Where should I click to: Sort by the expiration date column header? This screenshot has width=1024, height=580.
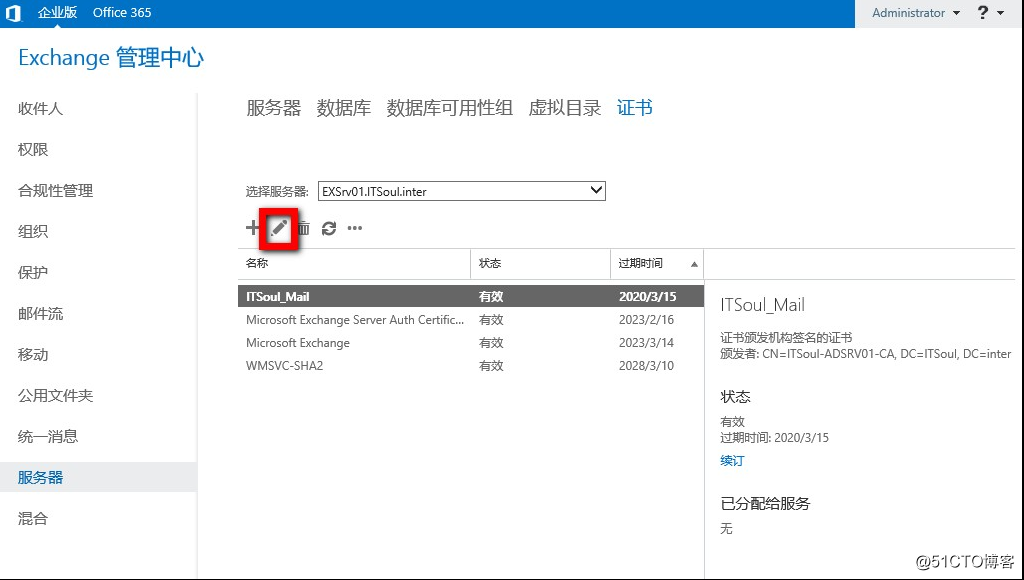coord(657,263)
